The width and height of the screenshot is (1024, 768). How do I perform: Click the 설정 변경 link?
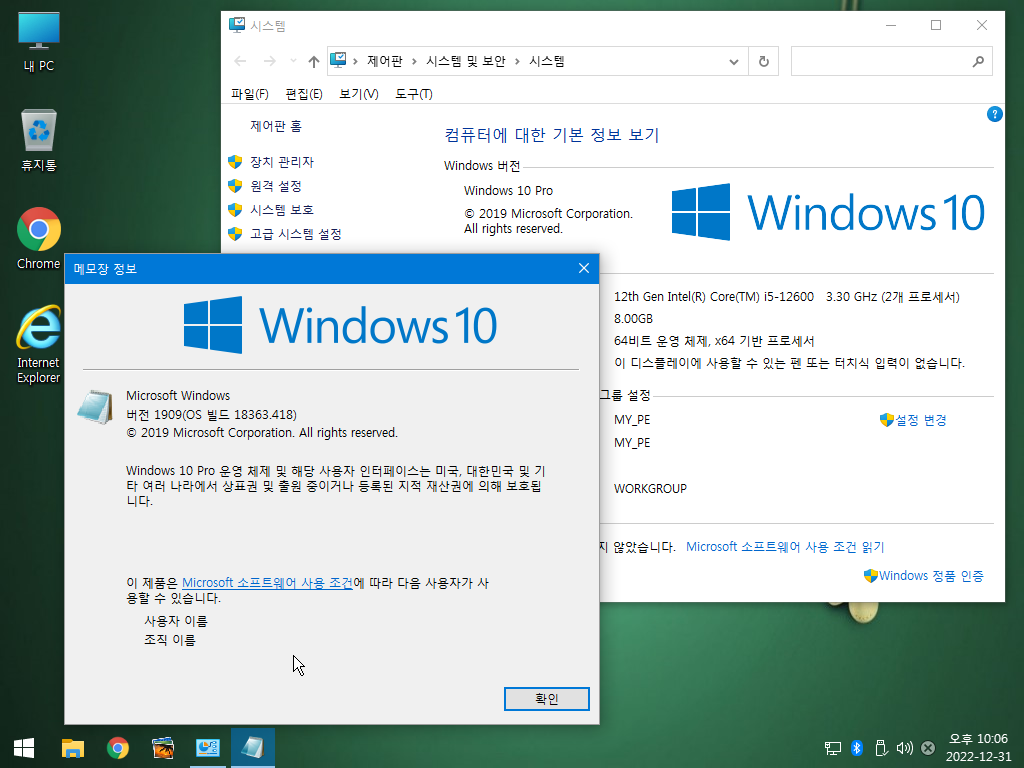pyautogui.click(x=920, y=420)
